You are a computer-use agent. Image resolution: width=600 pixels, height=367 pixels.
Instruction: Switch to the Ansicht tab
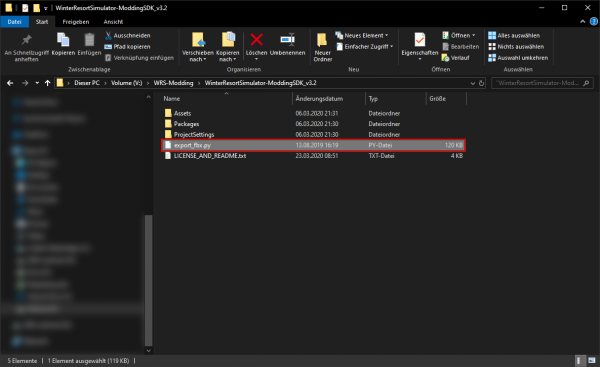click(x=113, y=22)
